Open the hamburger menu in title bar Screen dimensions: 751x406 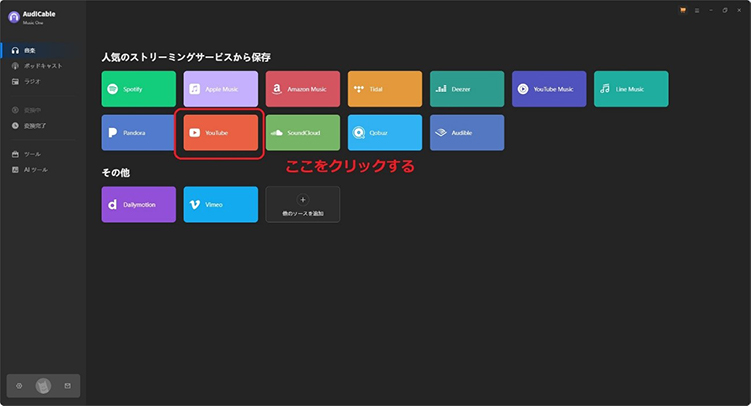point(697,11)
